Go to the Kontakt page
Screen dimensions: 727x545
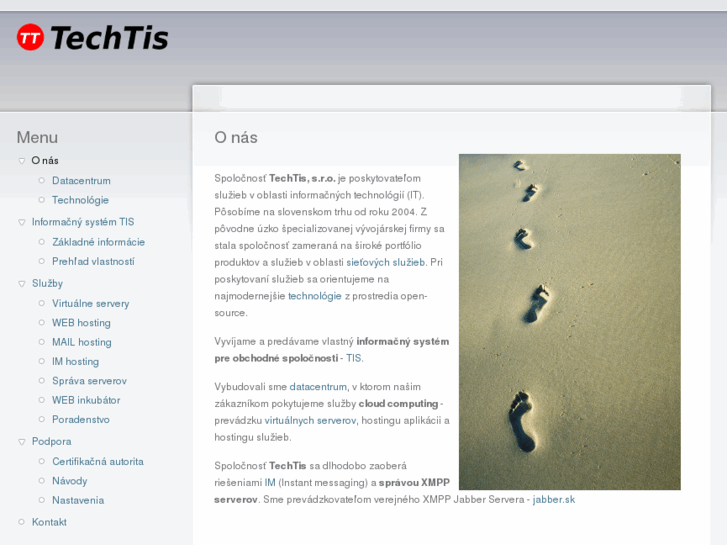click(49, 522)
